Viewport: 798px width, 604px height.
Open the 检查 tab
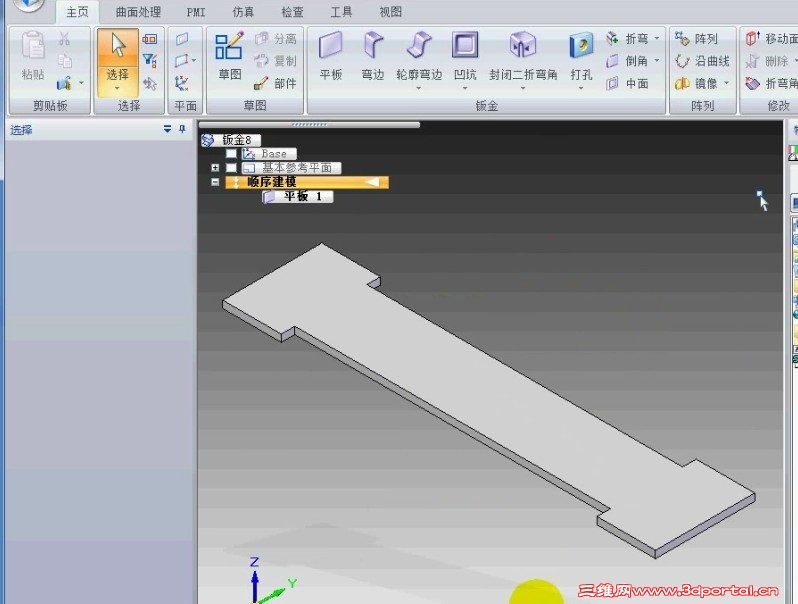[292, 12]
